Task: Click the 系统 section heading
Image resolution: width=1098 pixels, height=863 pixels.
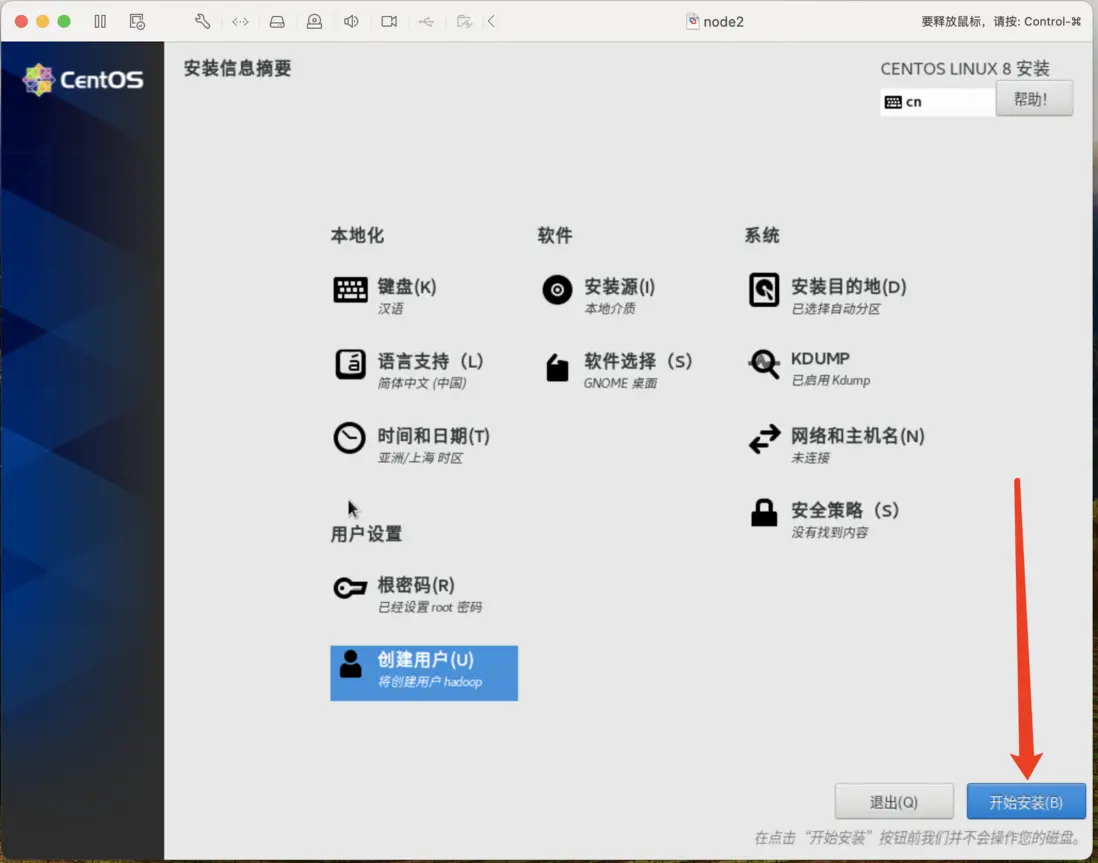Action: coord(762,235)
